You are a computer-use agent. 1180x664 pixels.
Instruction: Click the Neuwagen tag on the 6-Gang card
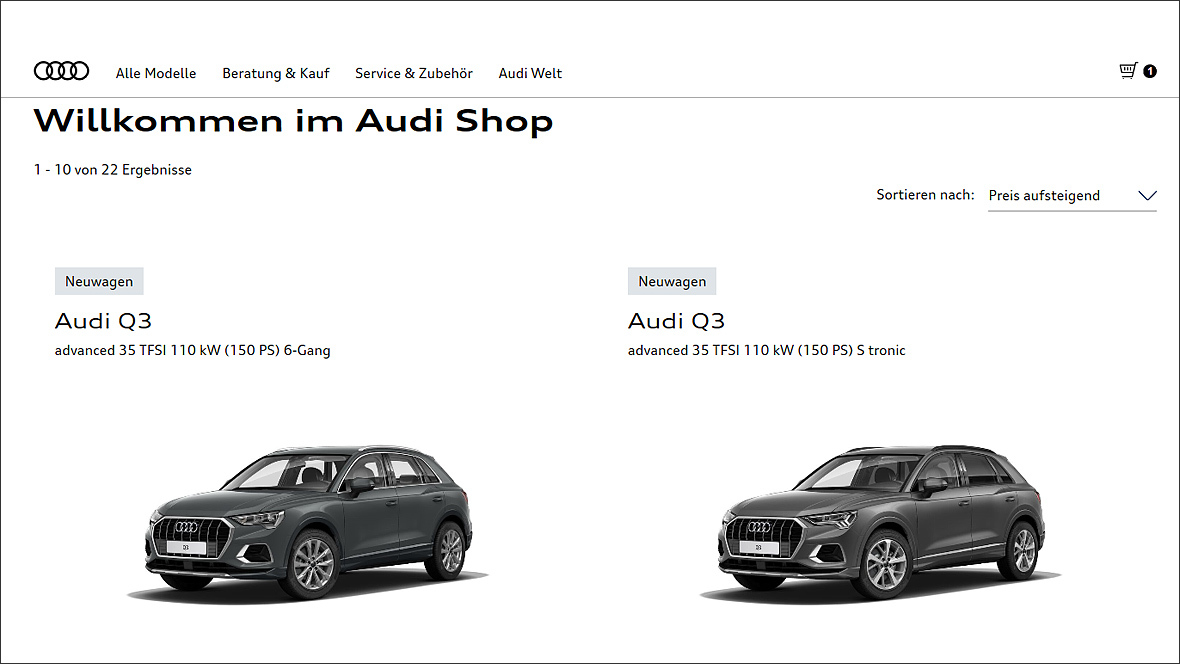click(x=99, y=282)
